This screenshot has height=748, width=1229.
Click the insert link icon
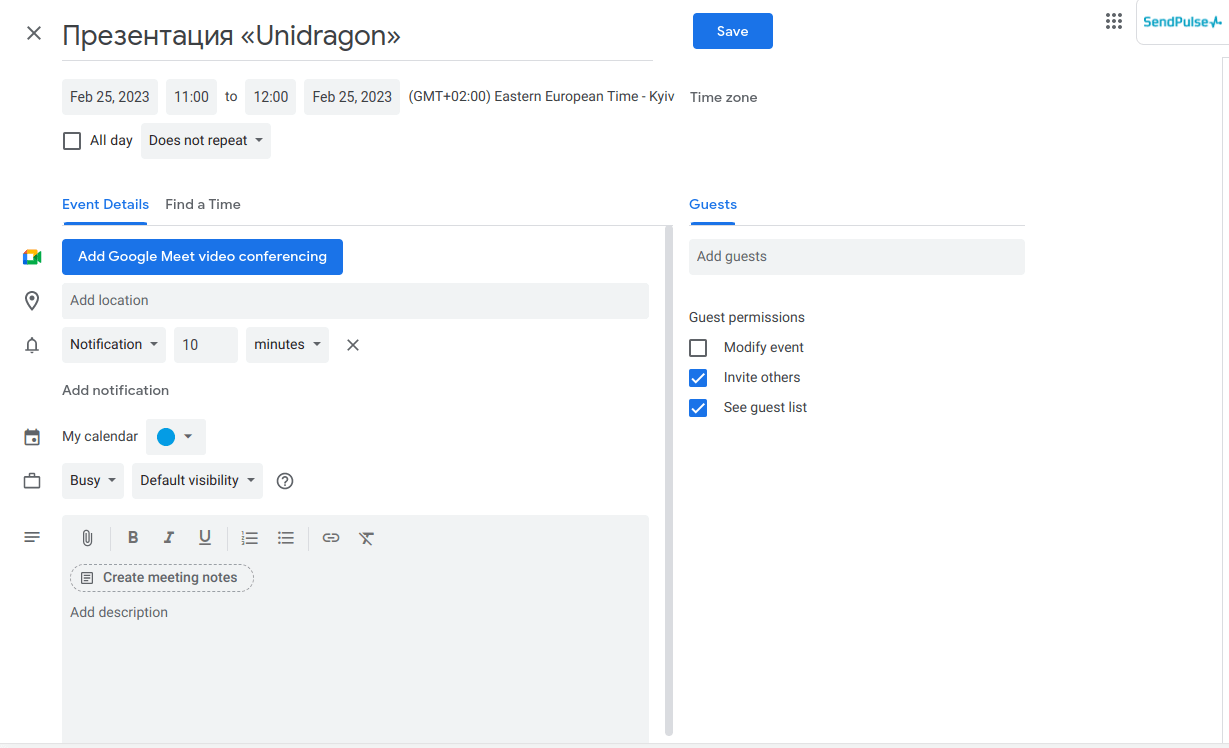[x=331, y=538]
